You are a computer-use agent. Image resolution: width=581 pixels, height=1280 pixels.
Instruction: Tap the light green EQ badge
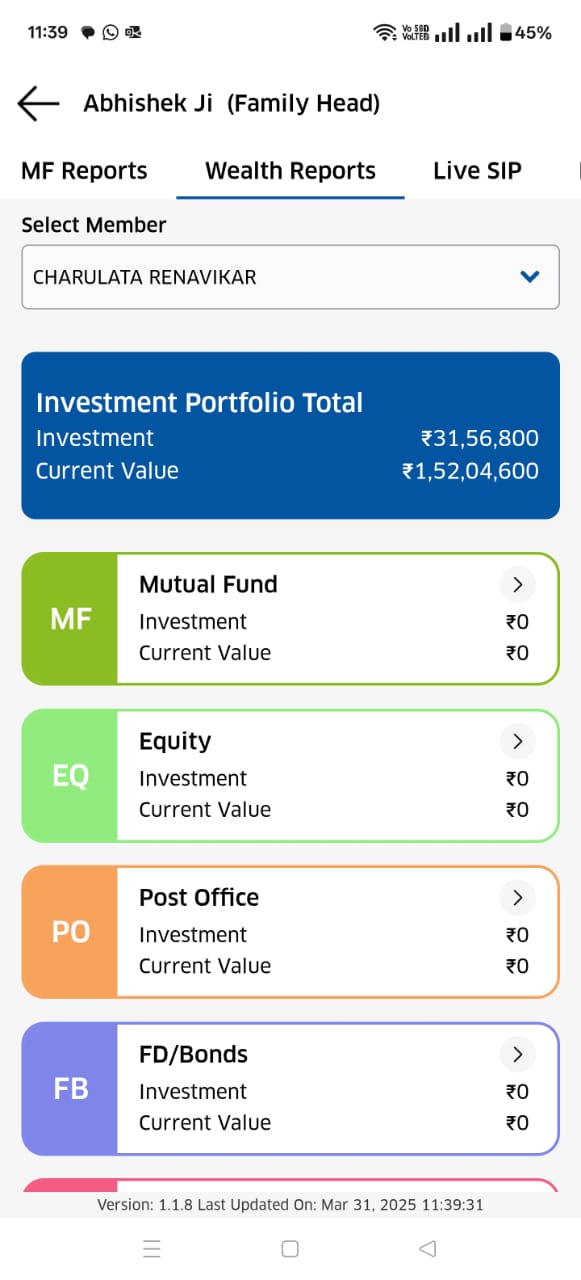click(x=70, y=776)
